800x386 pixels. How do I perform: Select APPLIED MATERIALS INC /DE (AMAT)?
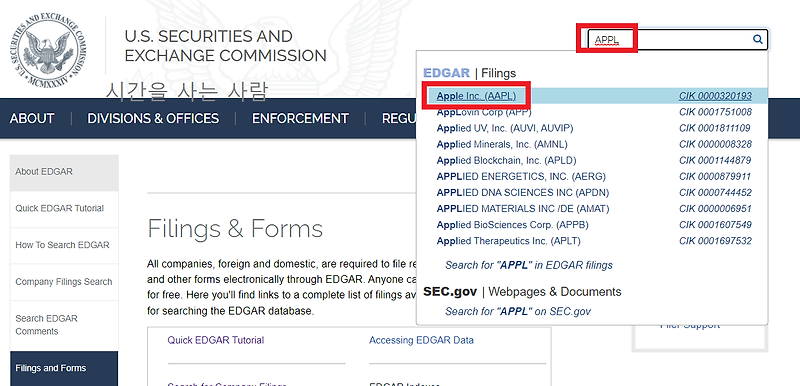tap(522, 209)
